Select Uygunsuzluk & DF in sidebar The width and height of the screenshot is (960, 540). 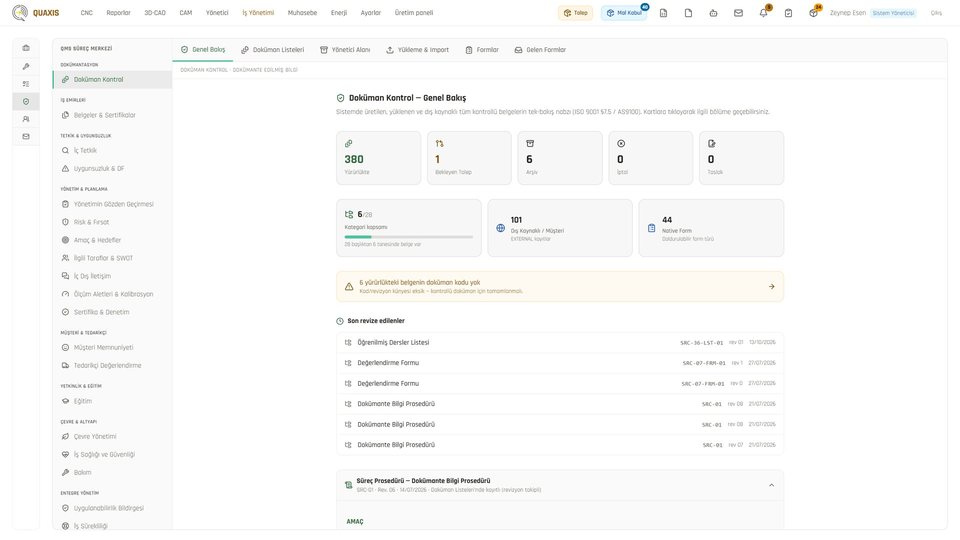click(112, 168)
